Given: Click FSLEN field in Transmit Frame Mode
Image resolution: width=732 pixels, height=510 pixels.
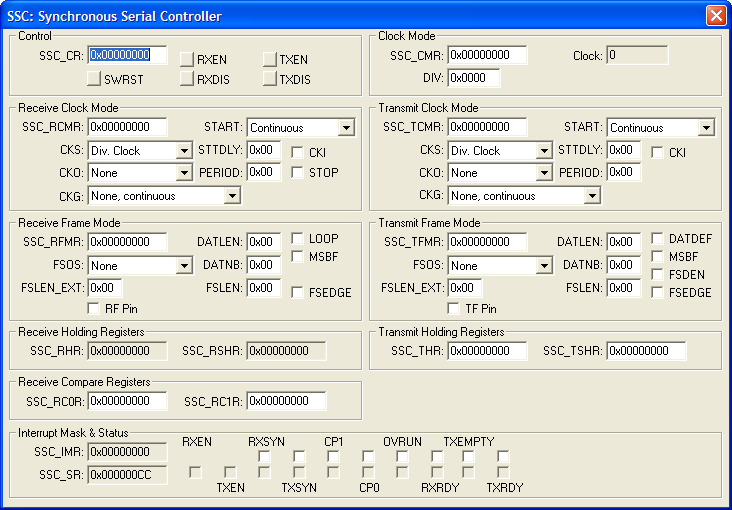Looking at the screenshot, I should coord(624,288).
